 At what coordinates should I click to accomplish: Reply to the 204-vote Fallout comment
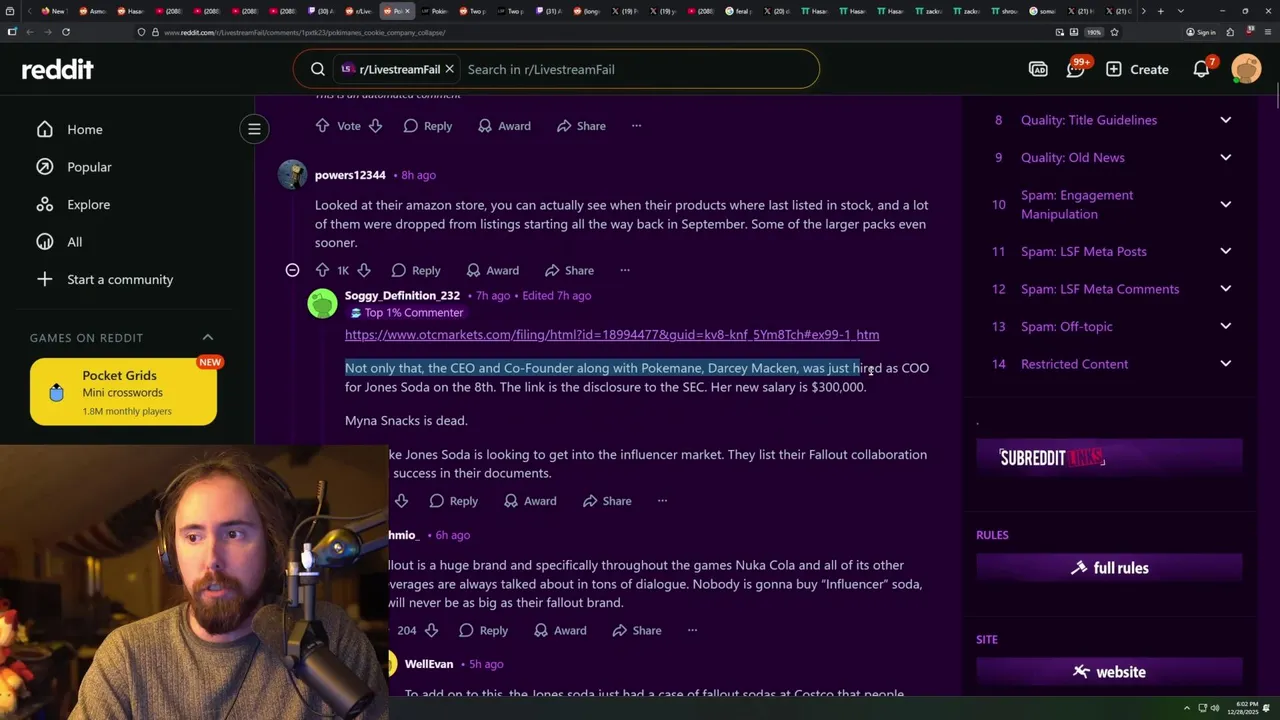coord(483,631)
